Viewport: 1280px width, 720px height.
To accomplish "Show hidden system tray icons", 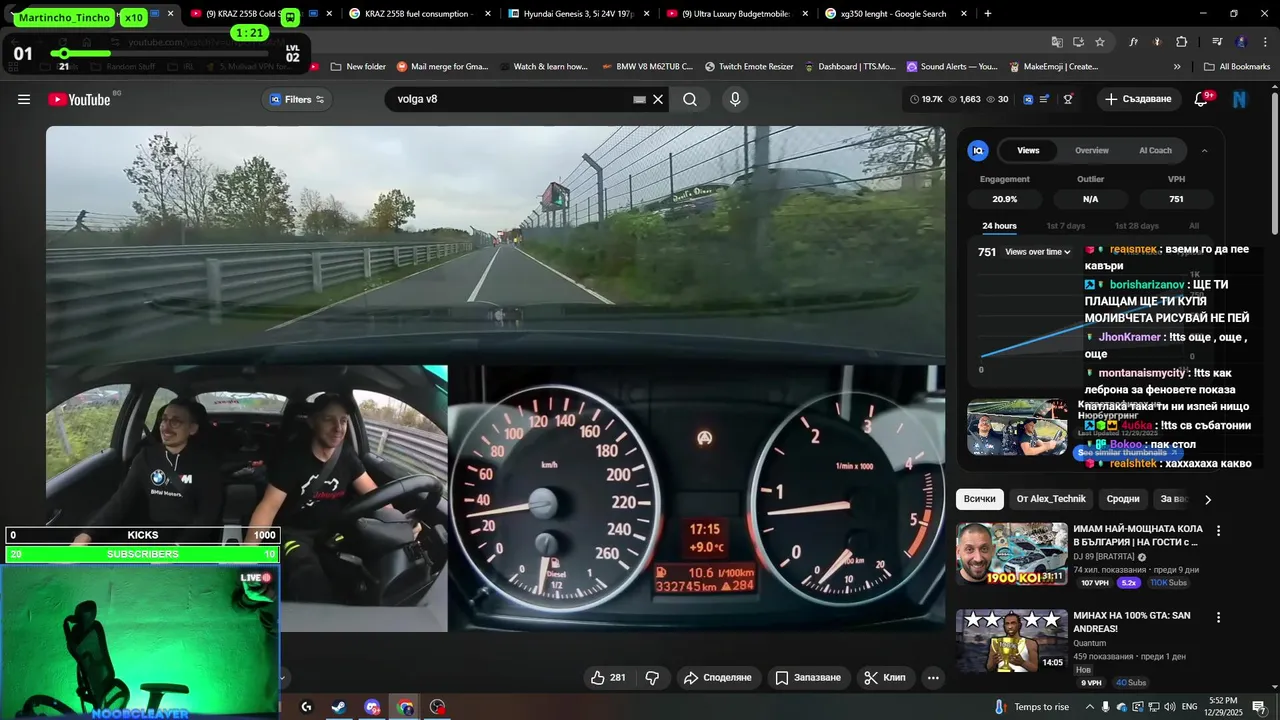I will pyautogui.click(x=1090, y=707).
